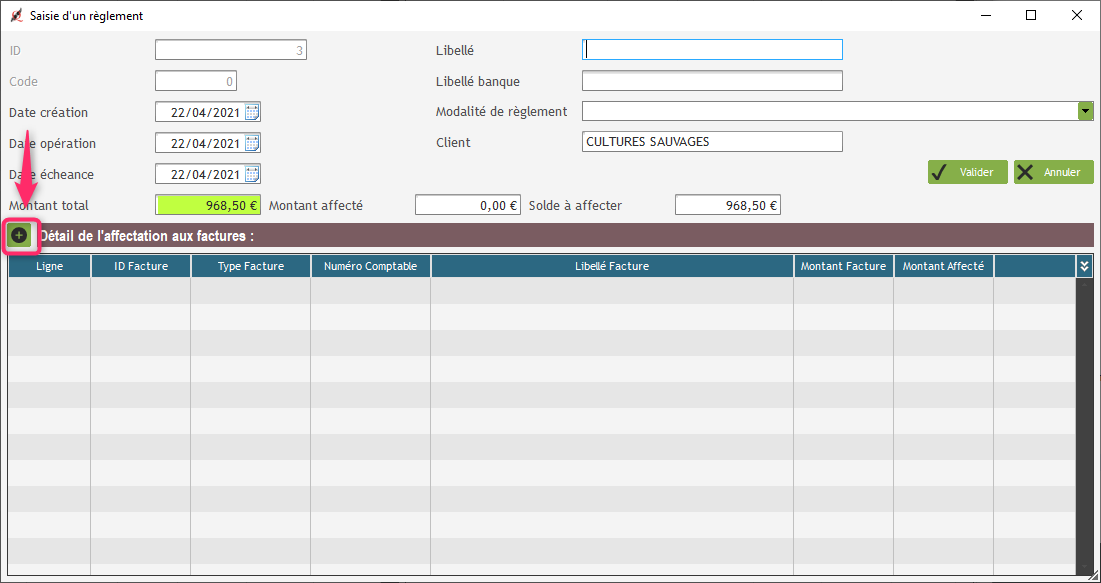The height and width of the screenshot is (583, 1101).
Task: Validate the payment with Valider button
Action: coord(968,172)
